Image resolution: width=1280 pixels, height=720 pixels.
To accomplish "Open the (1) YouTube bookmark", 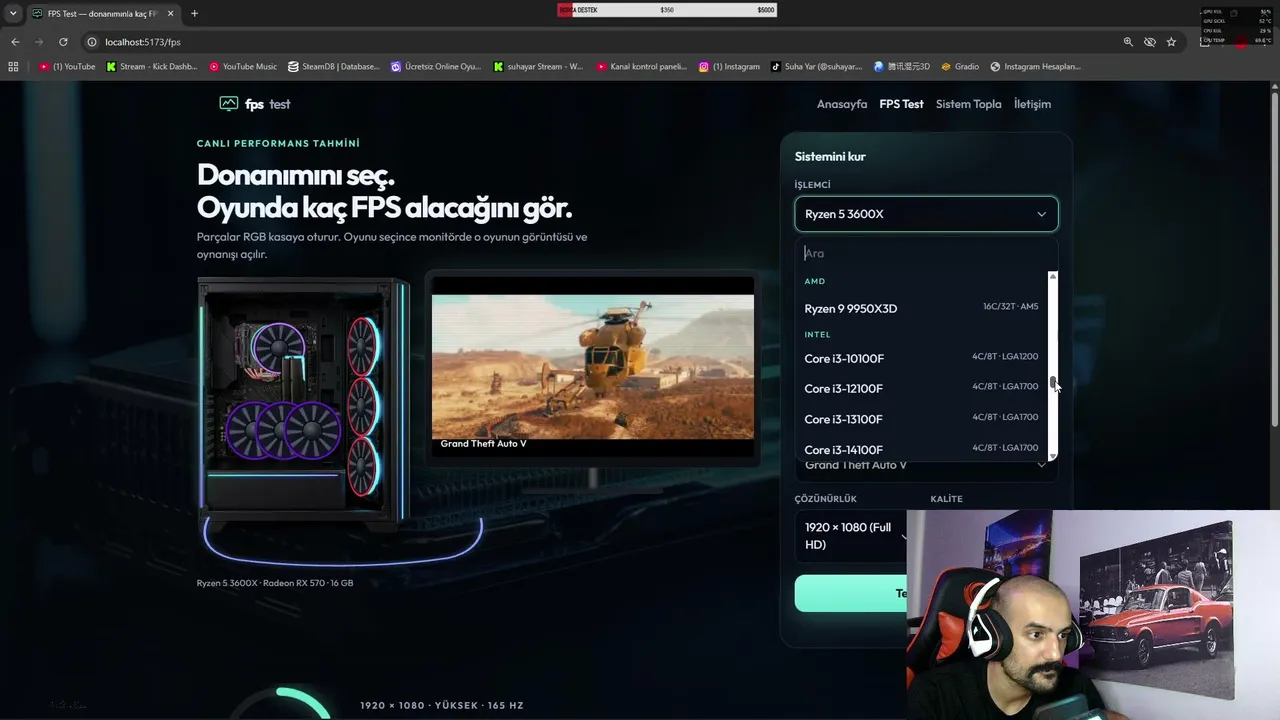I will [67, 67].
